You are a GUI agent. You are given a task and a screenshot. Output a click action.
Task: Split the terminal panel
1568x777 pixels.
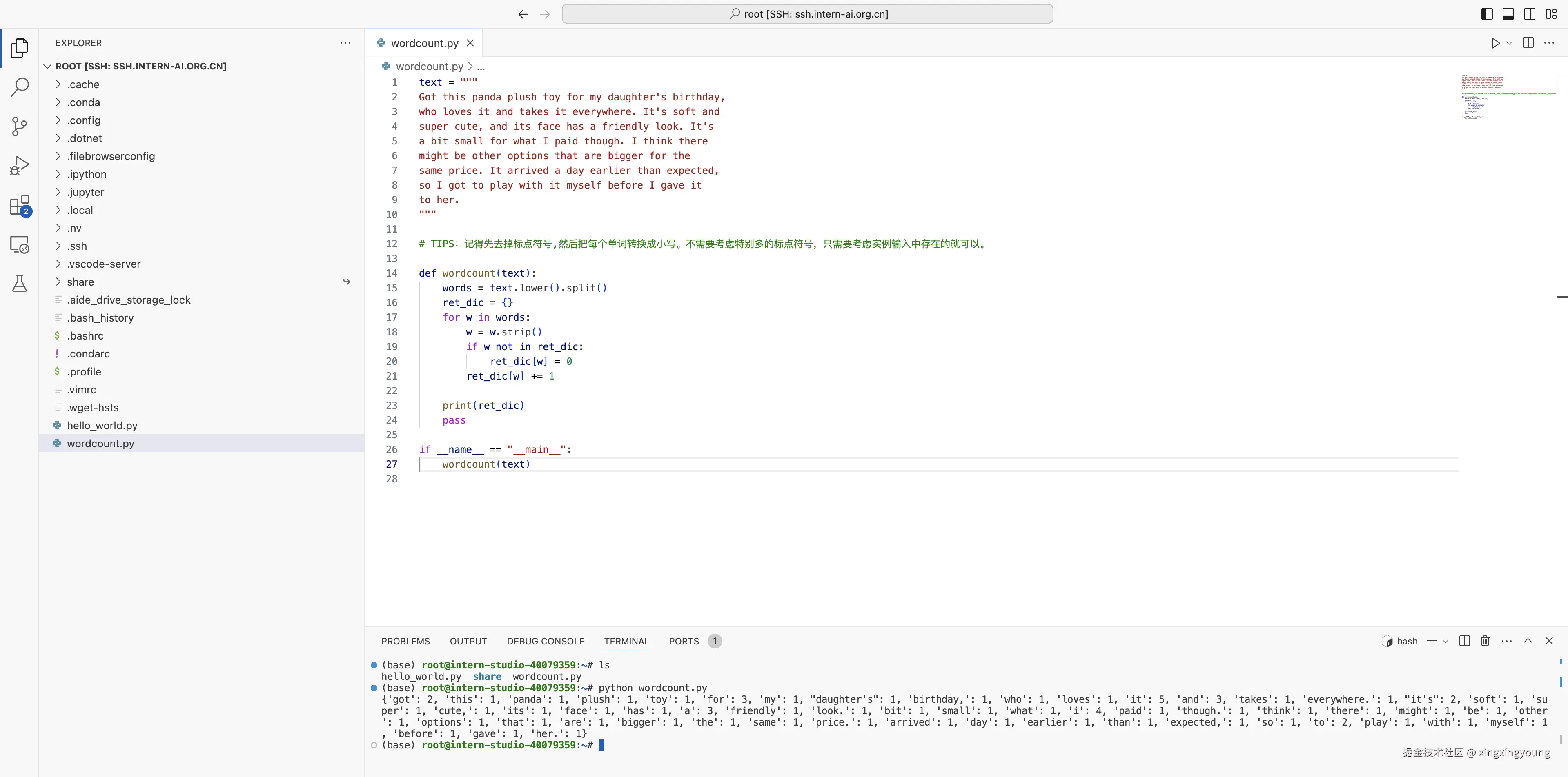click(1465, 641)
